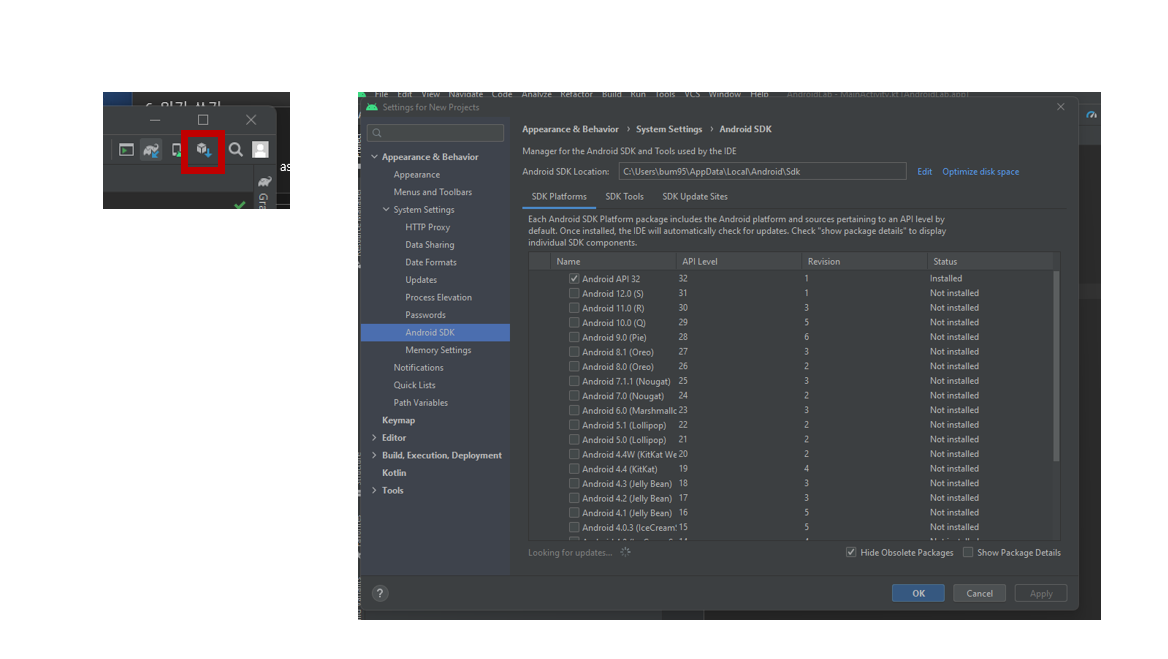Click the Optimize disk space link
The width and height of the screenshot is (1168, 659).
980,172
